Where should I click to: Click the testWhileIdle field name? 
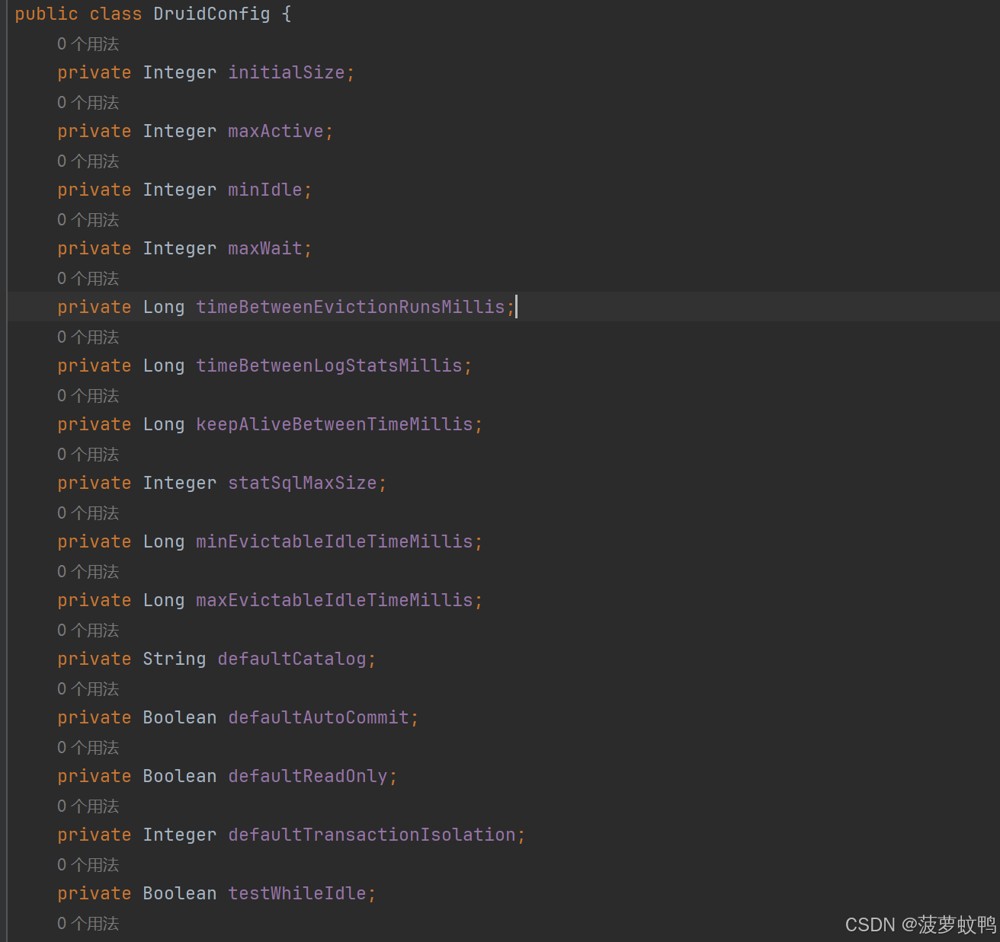coord(297,894)
